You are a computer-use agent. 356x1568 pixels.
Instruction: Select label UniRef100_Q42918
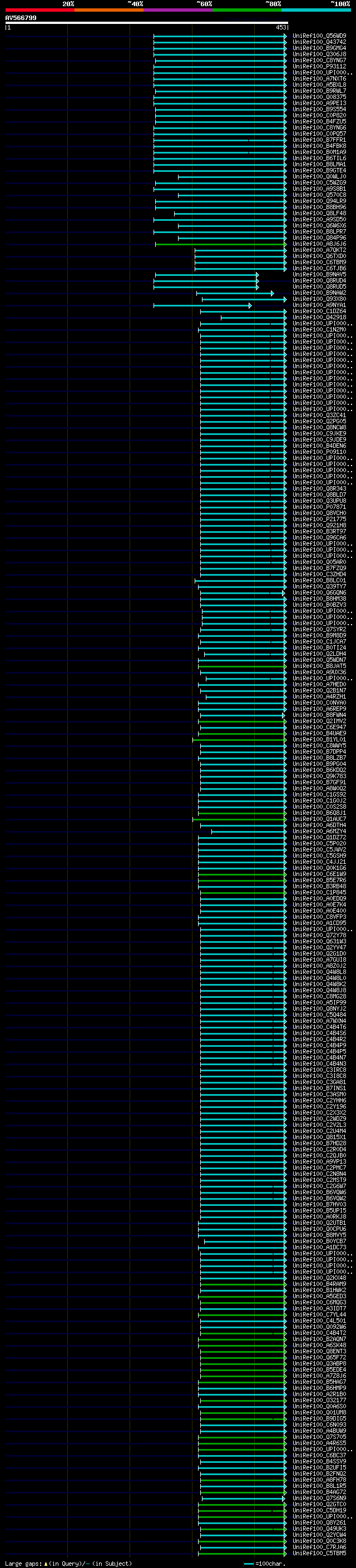(x=319, y=317)
